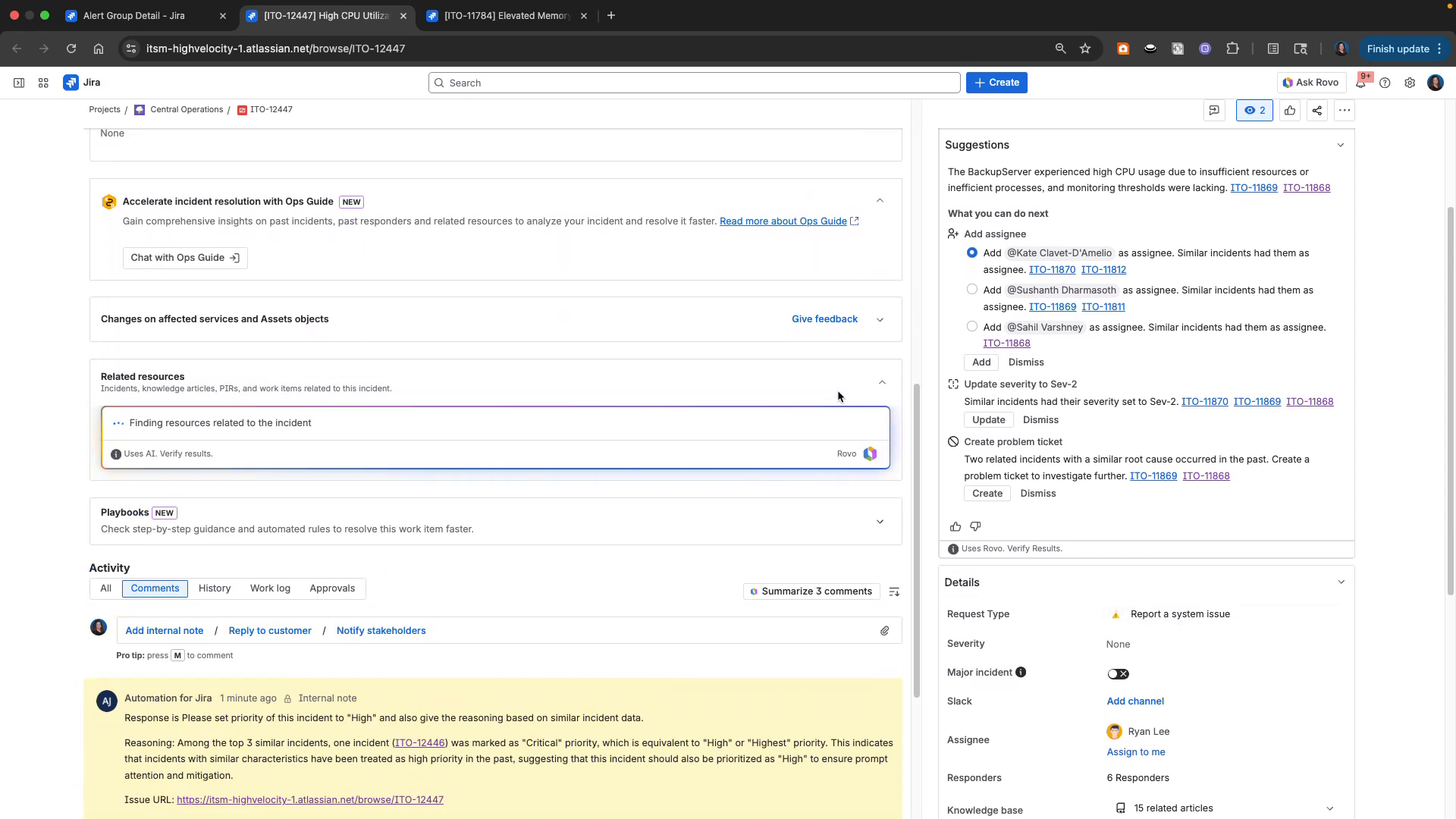This screenshot has height=819, width=1456.
Task: Toggle the Major incident switch
Action: tap(1118, 673)
